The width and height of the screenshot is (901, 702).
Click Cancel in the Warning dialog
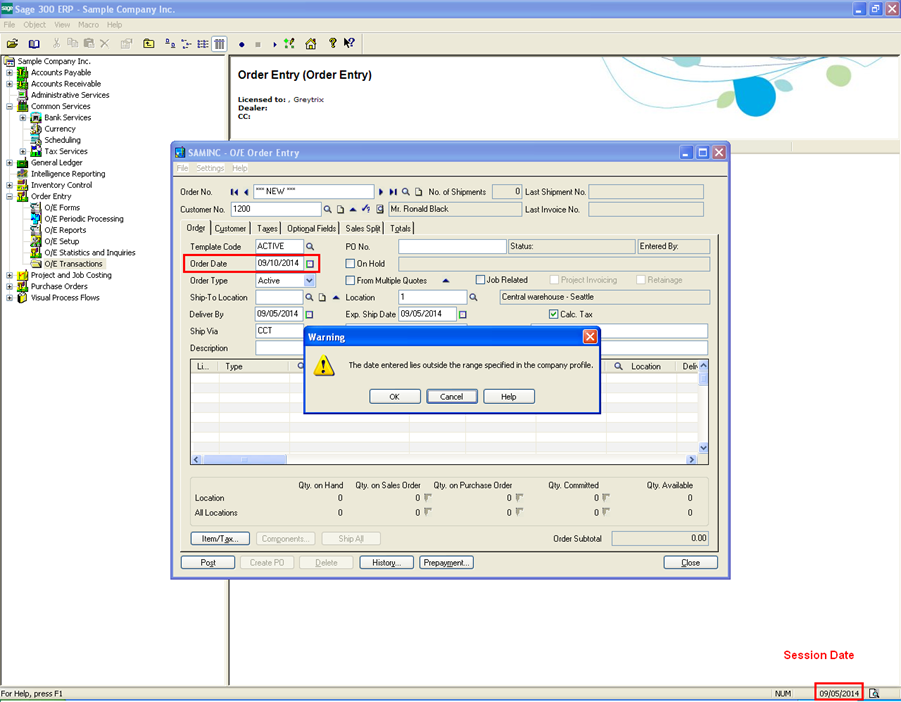452,396
